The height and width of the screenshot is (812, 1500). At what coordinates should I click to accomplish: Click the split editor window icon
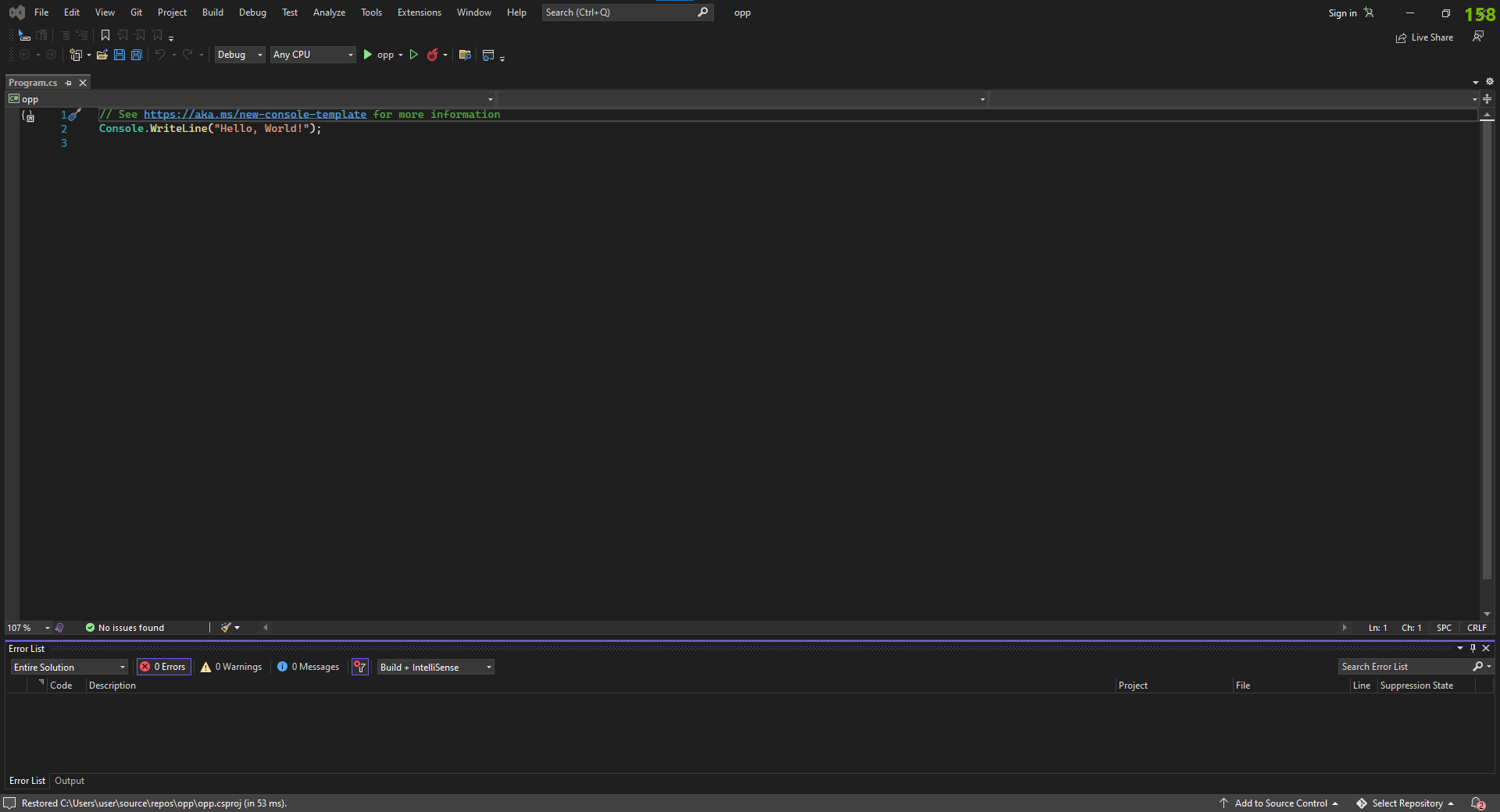1487,99
